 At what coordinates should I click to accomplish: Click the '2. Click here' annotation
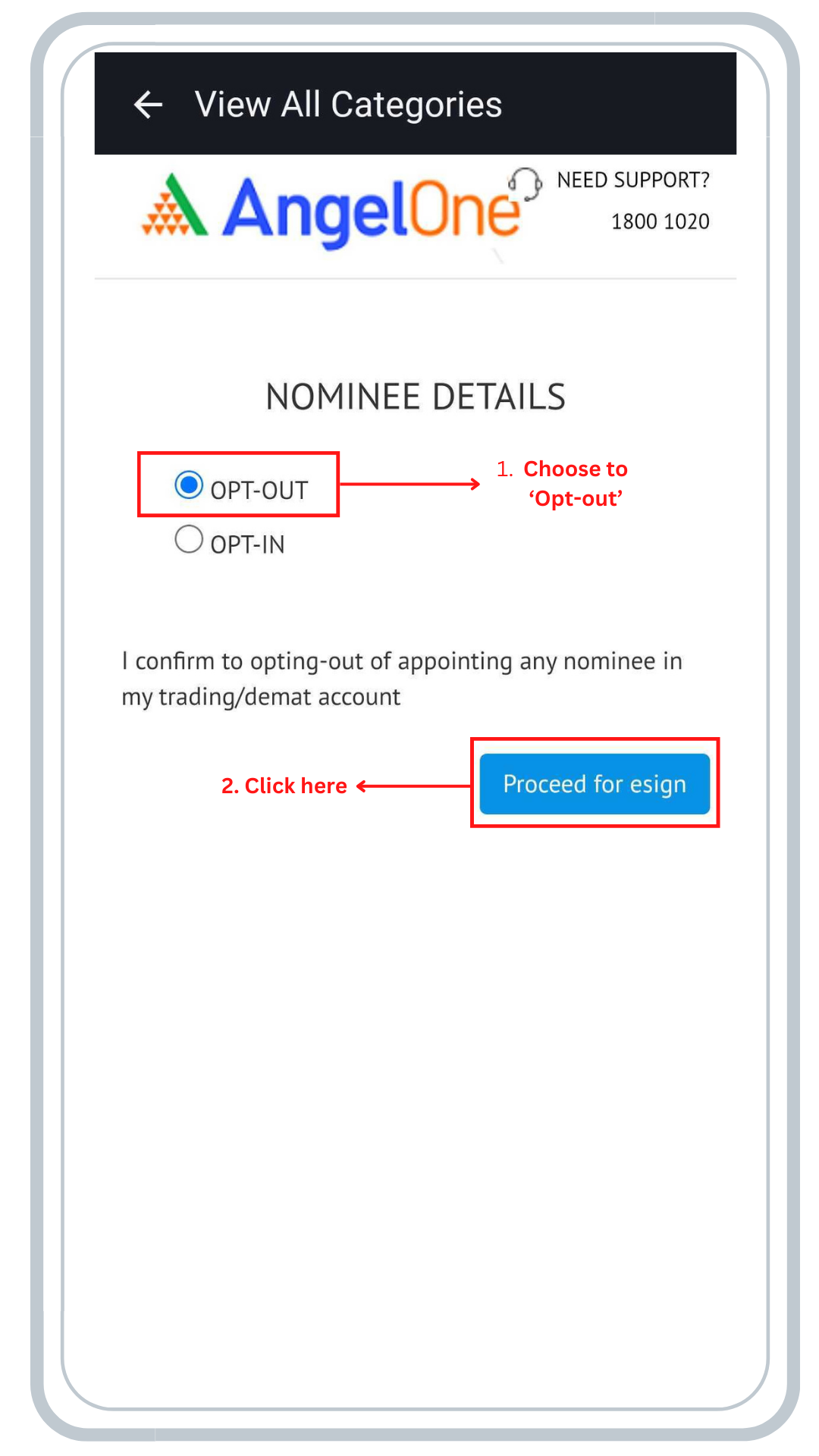(x=284, y=786)
